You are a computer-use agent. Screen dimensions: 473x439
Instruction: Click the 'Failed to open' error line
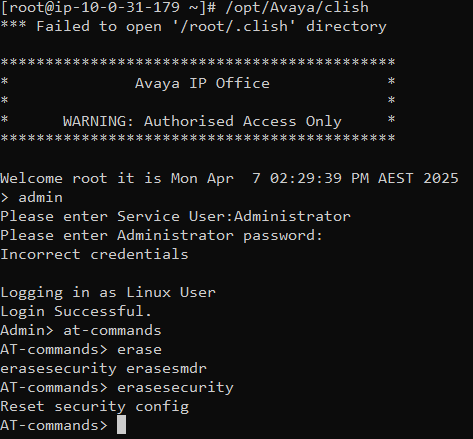tap(193, 26)
